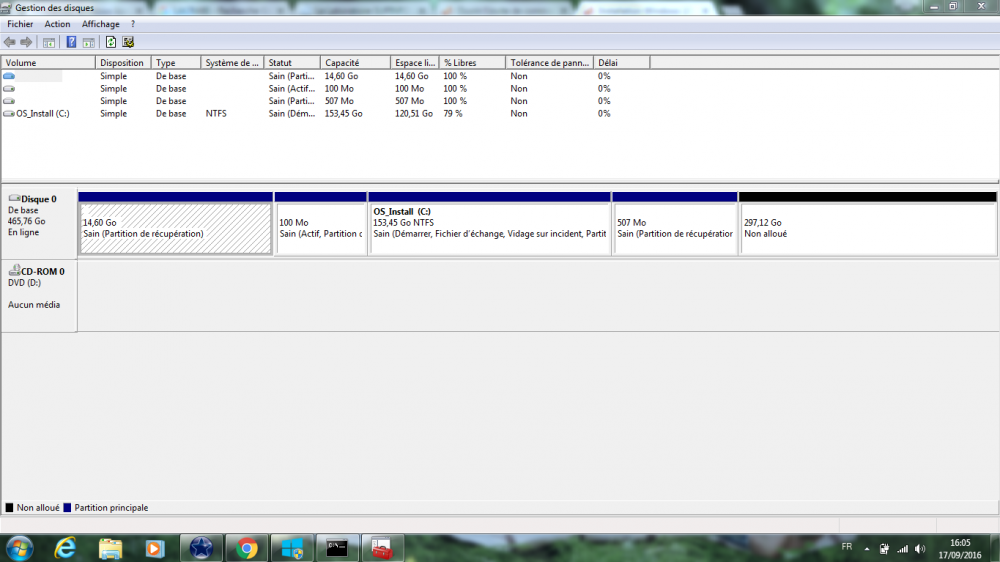The image size is (1000, 562).
Task: Open the network signal tray icon
Action: pyautogui.click(x=902, y=549)
